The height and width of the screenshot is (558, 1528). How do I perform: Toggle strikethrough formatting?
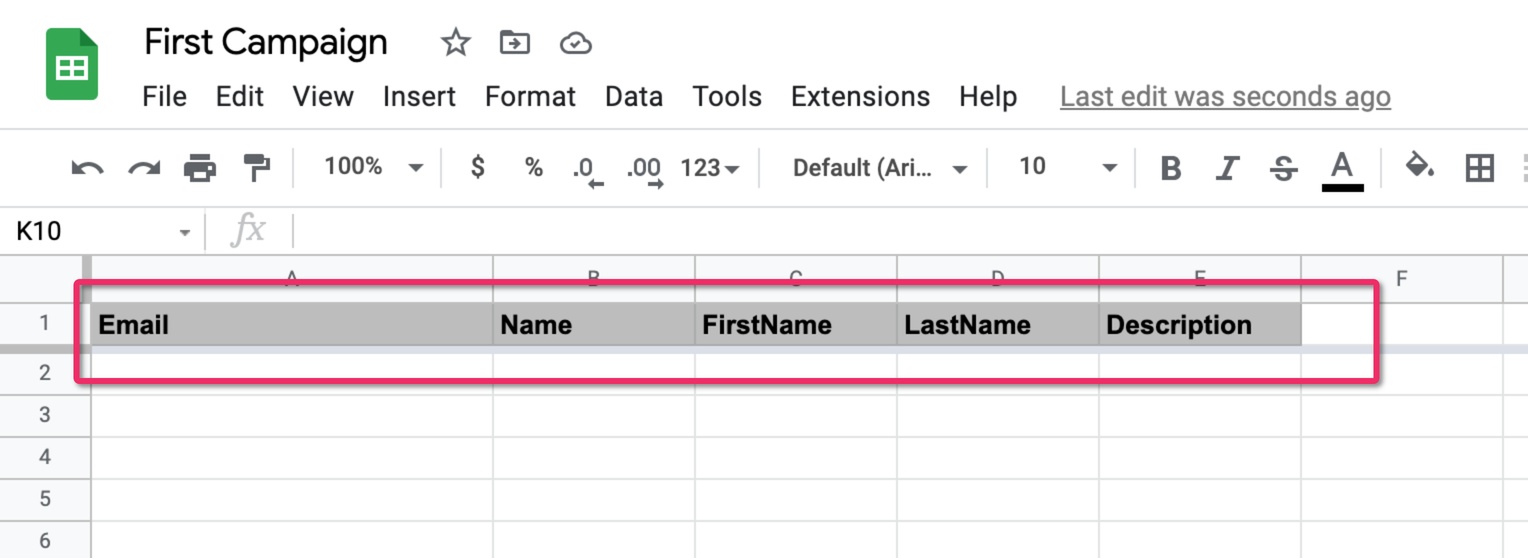click(1283, 168)
